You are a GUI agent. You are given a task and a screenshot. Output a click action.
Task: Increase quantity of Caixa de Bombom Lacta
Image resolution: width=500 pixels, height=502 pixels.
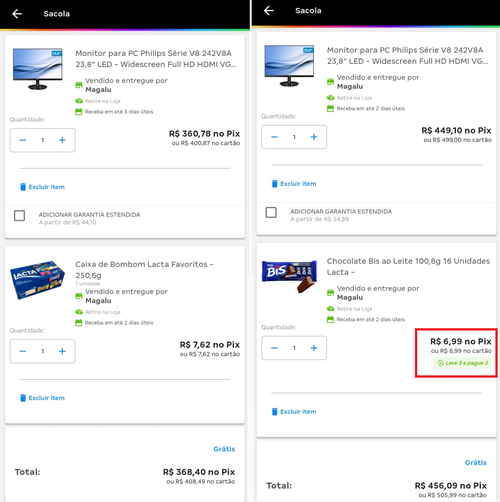tap(62, 351)
